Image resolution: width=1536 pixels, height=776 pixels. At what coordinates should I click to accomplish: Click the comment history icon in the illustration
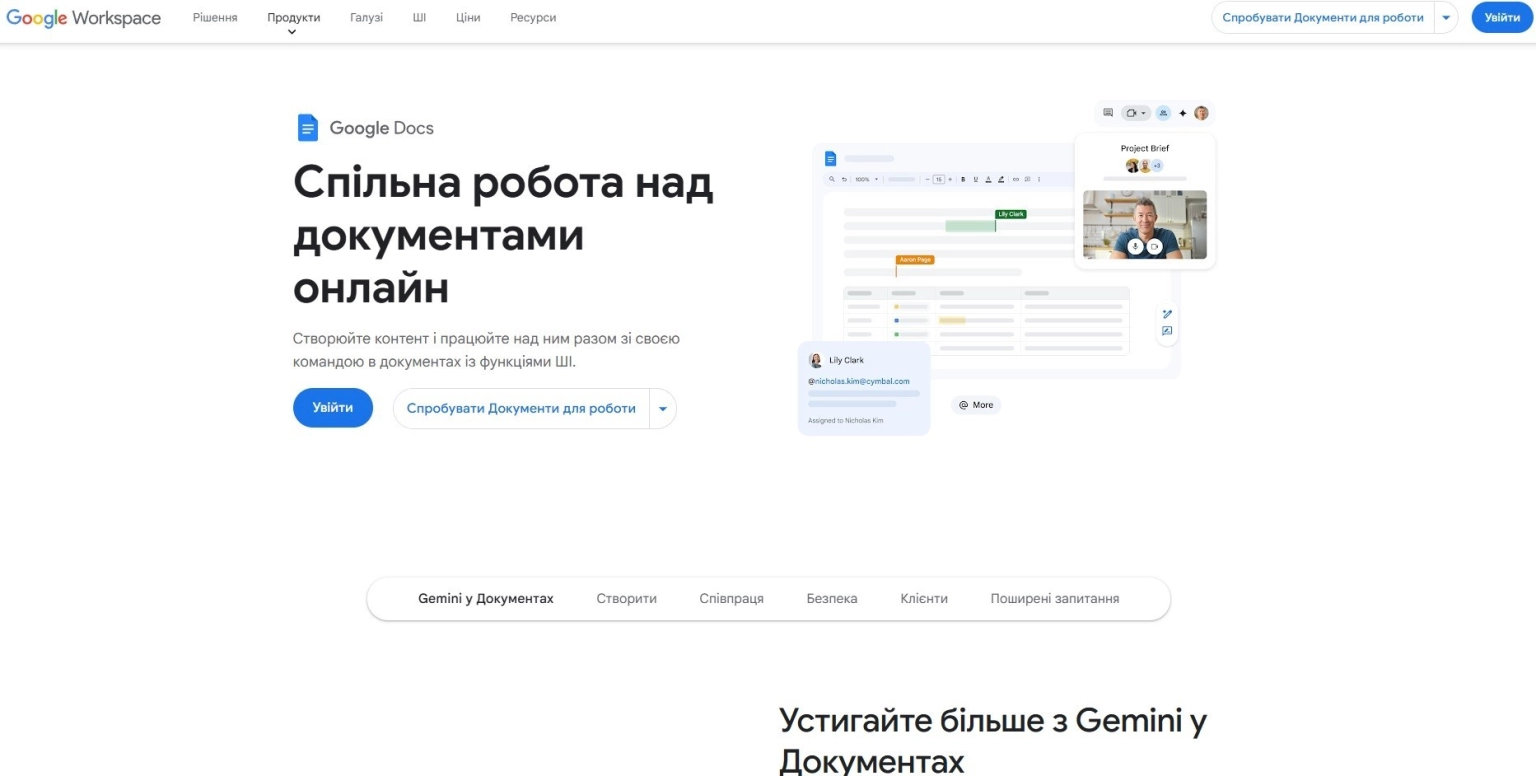coord(1108,113)
